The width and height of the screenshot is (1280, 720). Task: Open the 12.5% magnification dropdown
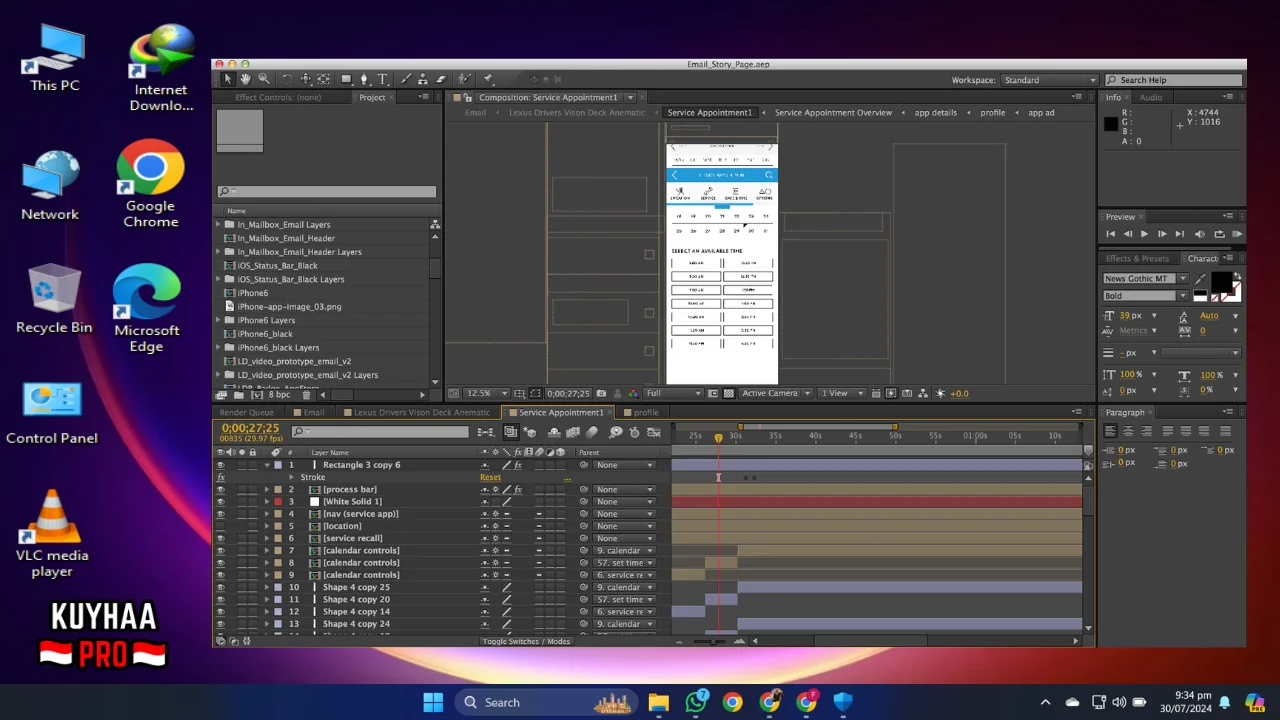coord(487,393)
